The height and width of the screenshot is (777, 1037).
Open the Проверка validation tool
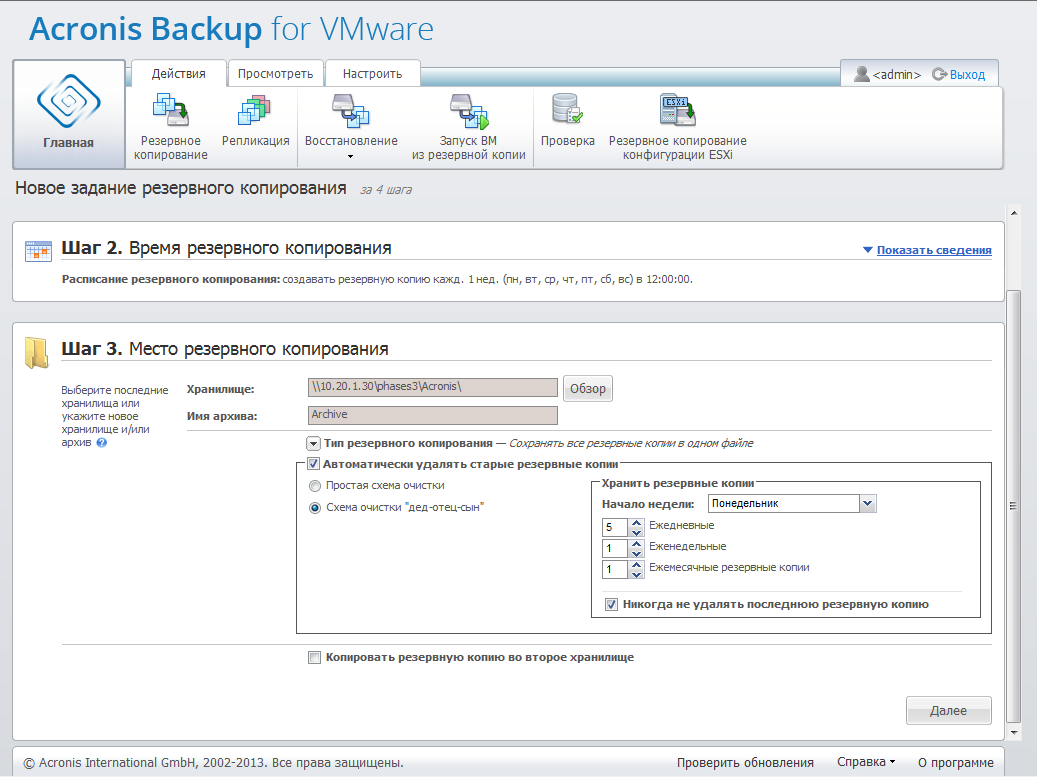pos(567,120)
